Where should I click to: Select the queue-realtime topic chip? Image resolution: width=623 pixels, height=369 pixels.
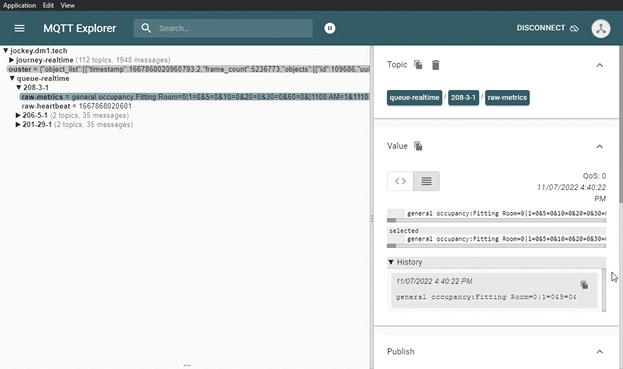pyautogui.click(x=414, y=97)
